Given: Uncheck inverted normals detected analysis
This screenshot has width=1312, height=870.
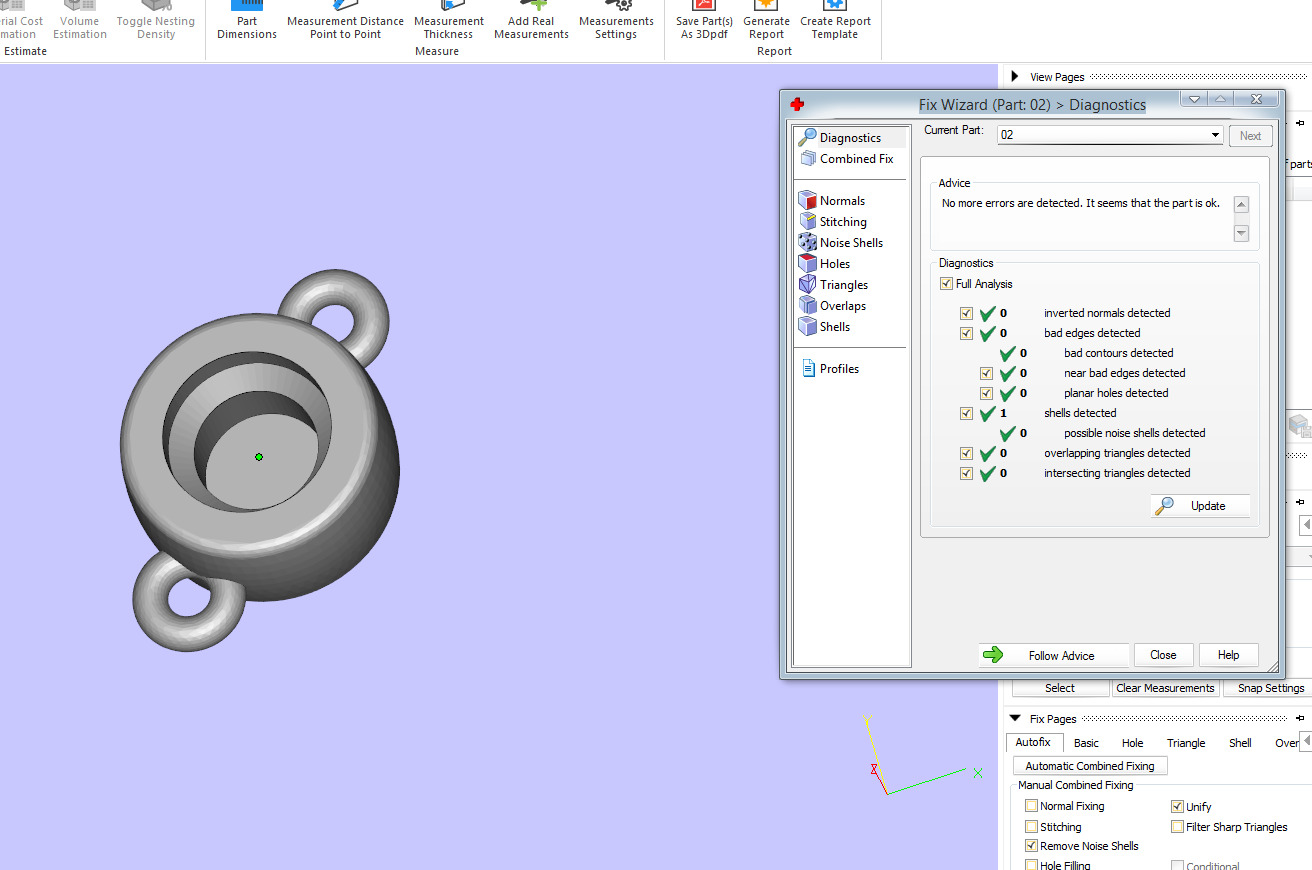Looking at the screenshot, I should [966, 313].
